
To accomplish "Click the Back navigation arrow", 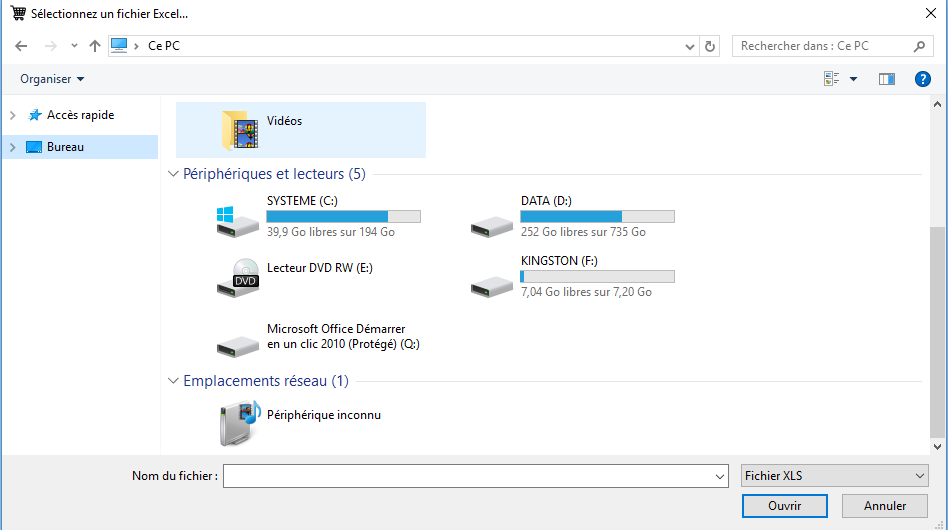I will pos(21,46).
